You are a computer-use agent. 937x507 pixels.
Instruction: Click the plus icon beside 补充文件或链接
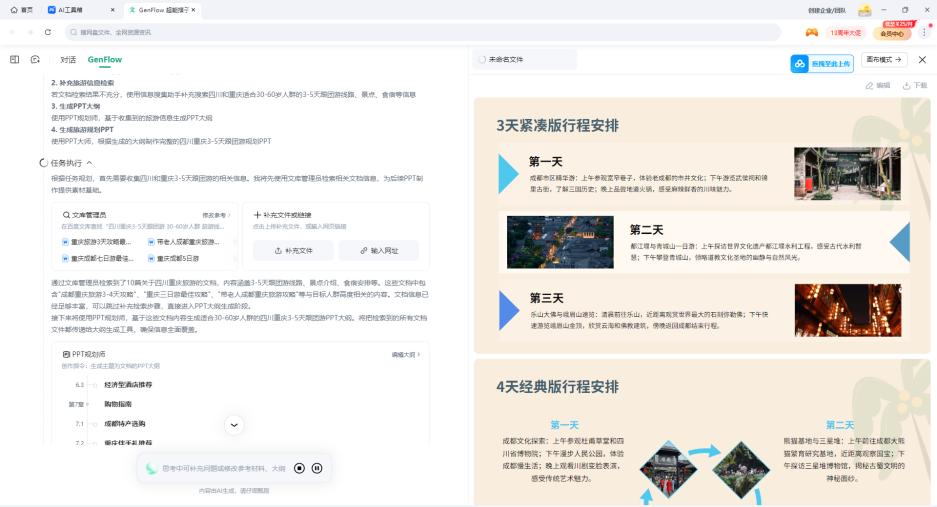[257, 215]
